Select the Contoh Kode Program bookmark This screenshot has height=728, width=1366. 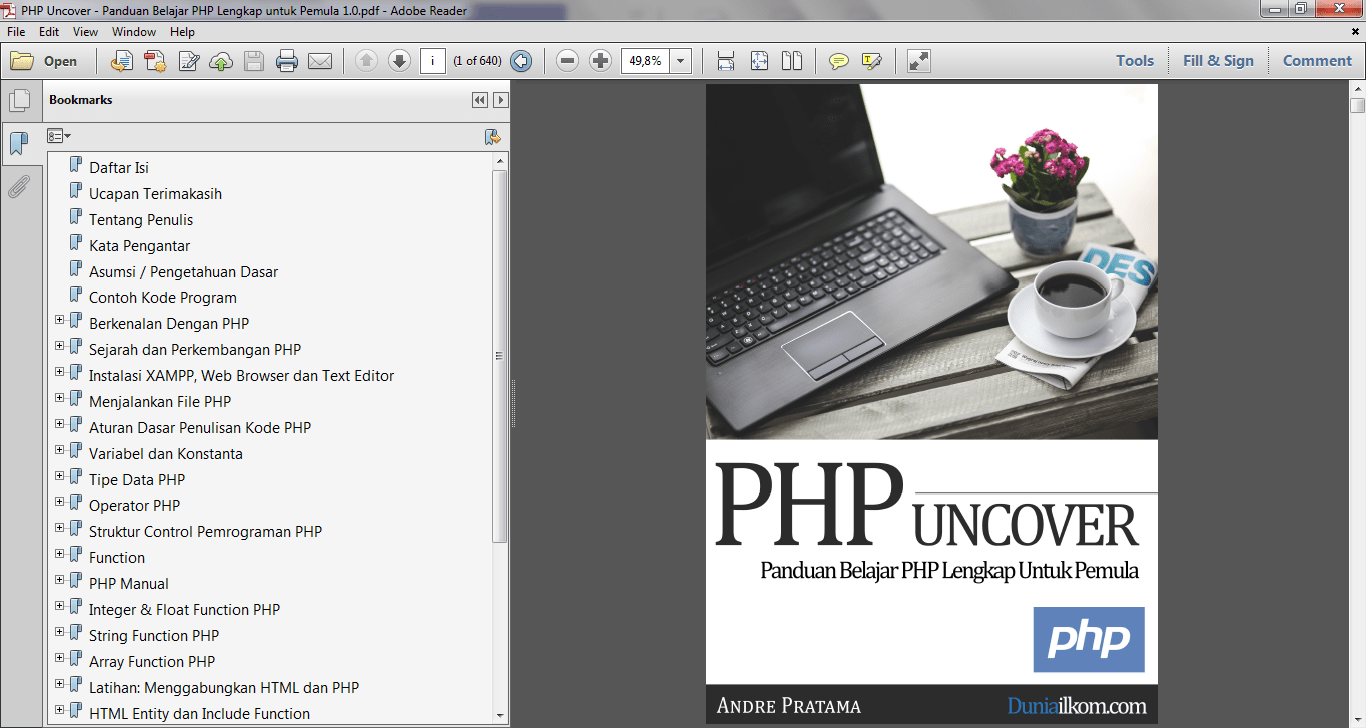[163, 298]
